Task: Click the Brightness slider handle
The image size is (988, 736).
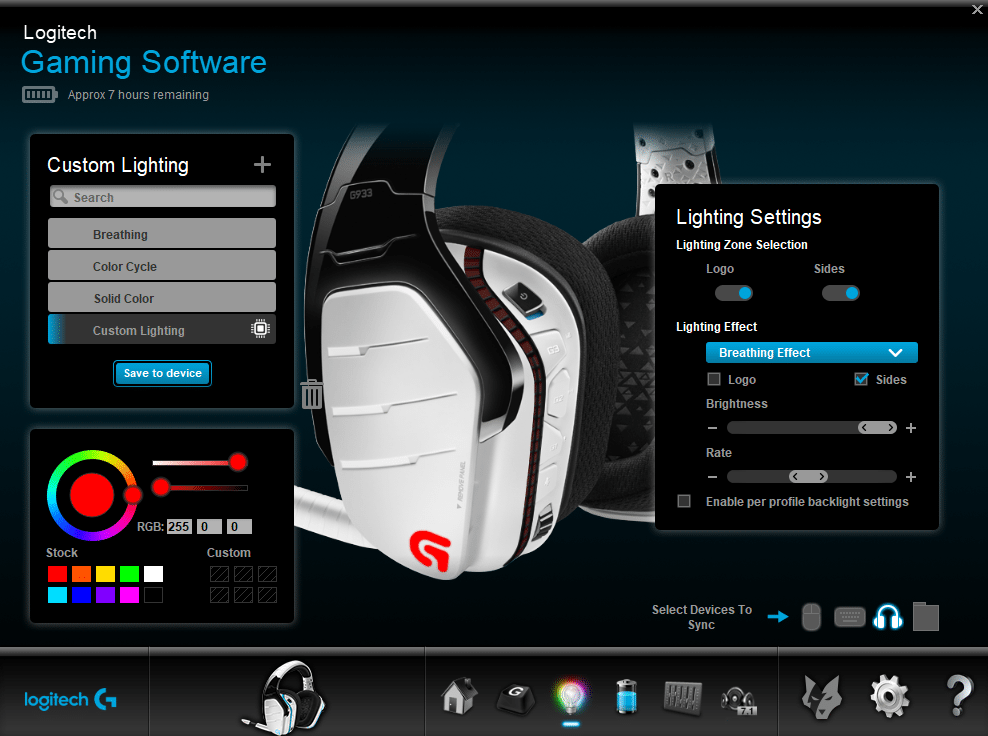Action: tap(877, 428)
